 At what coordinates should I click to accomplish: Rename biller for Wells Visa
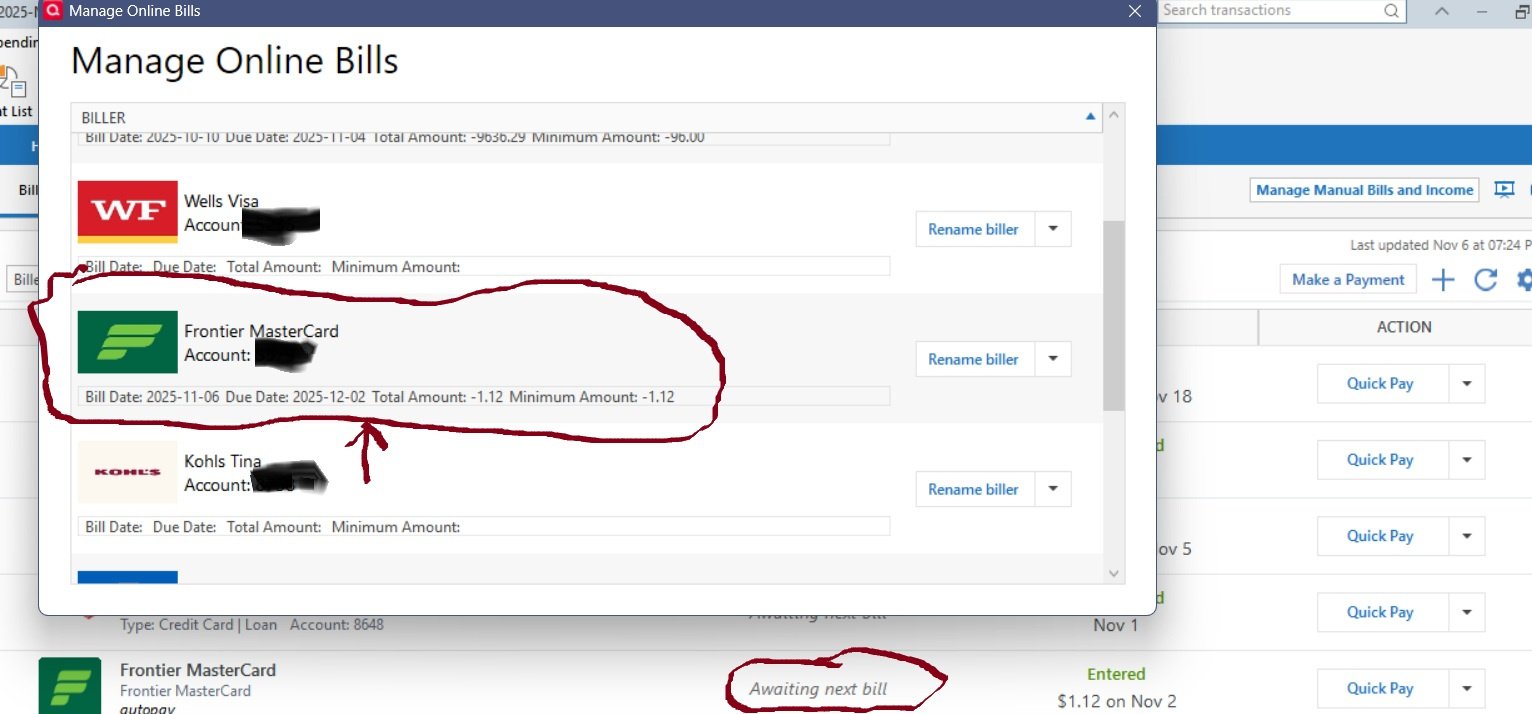[973, 229]
